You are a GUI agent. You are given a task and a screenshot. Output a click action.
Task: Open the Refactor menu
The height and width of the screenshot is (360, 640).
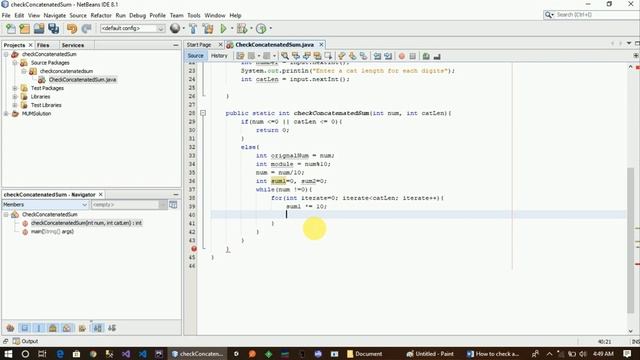click(101, 15)
